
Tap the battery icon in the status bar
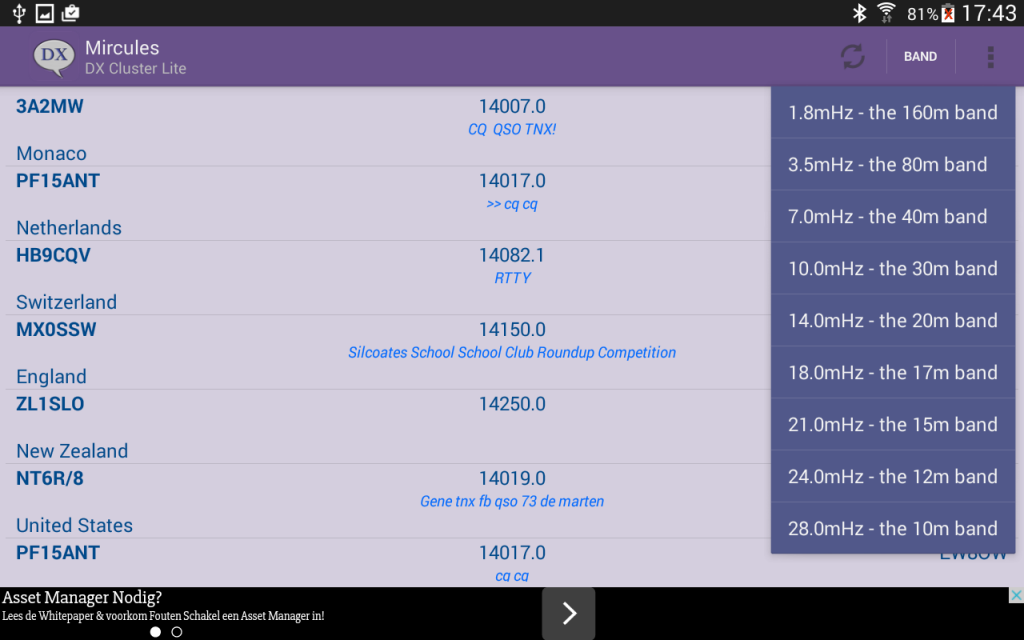[x=948, y=13]
